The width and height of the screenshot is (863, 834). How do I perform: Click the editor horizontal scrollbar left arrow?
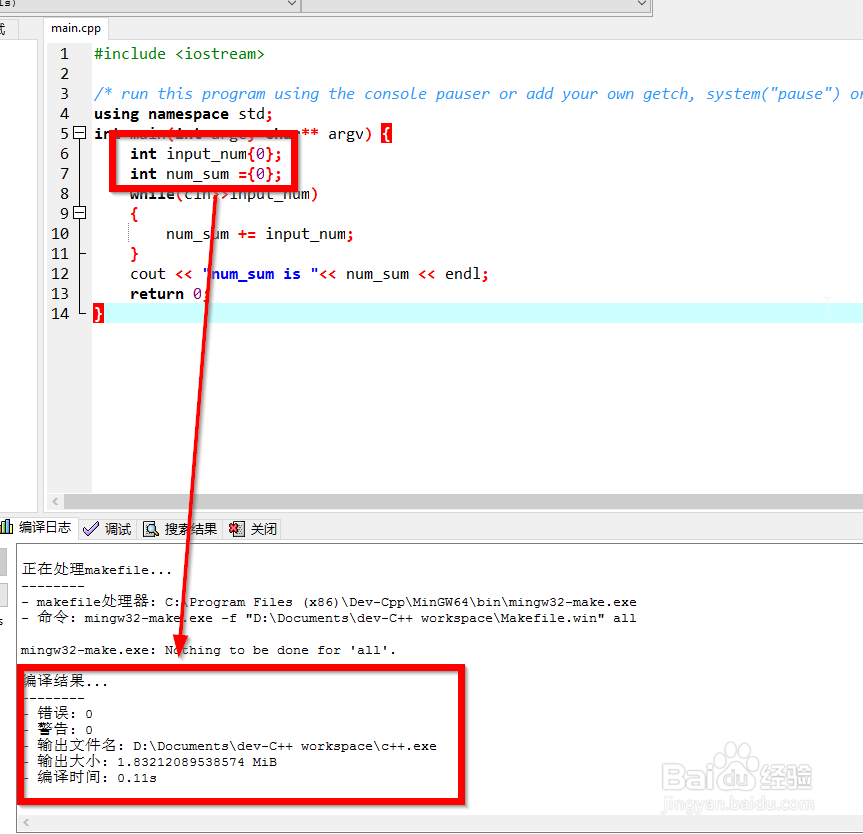[x=55, y=499]
